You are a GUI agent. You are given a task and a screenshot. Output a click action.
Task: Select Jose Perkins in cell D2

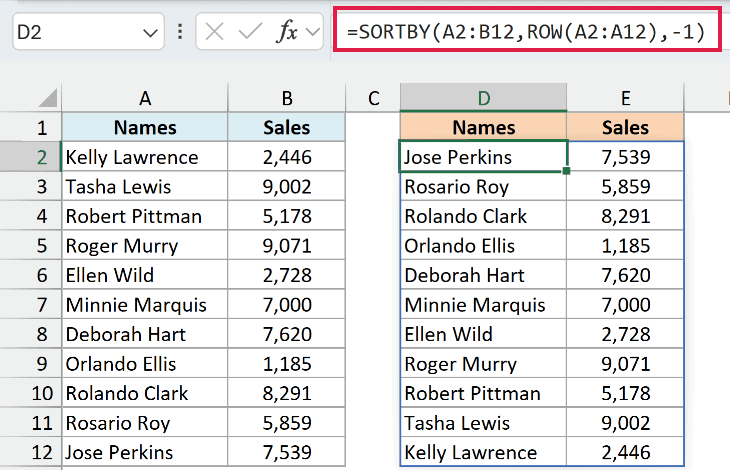click(484, 157)
